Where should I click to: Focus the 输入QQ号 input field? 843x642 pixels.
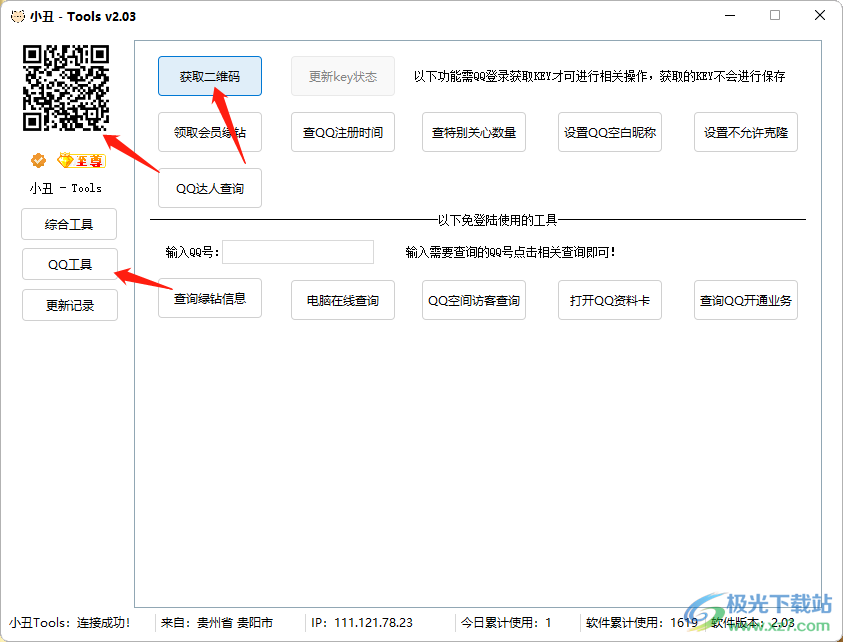[x=298, y=252]
